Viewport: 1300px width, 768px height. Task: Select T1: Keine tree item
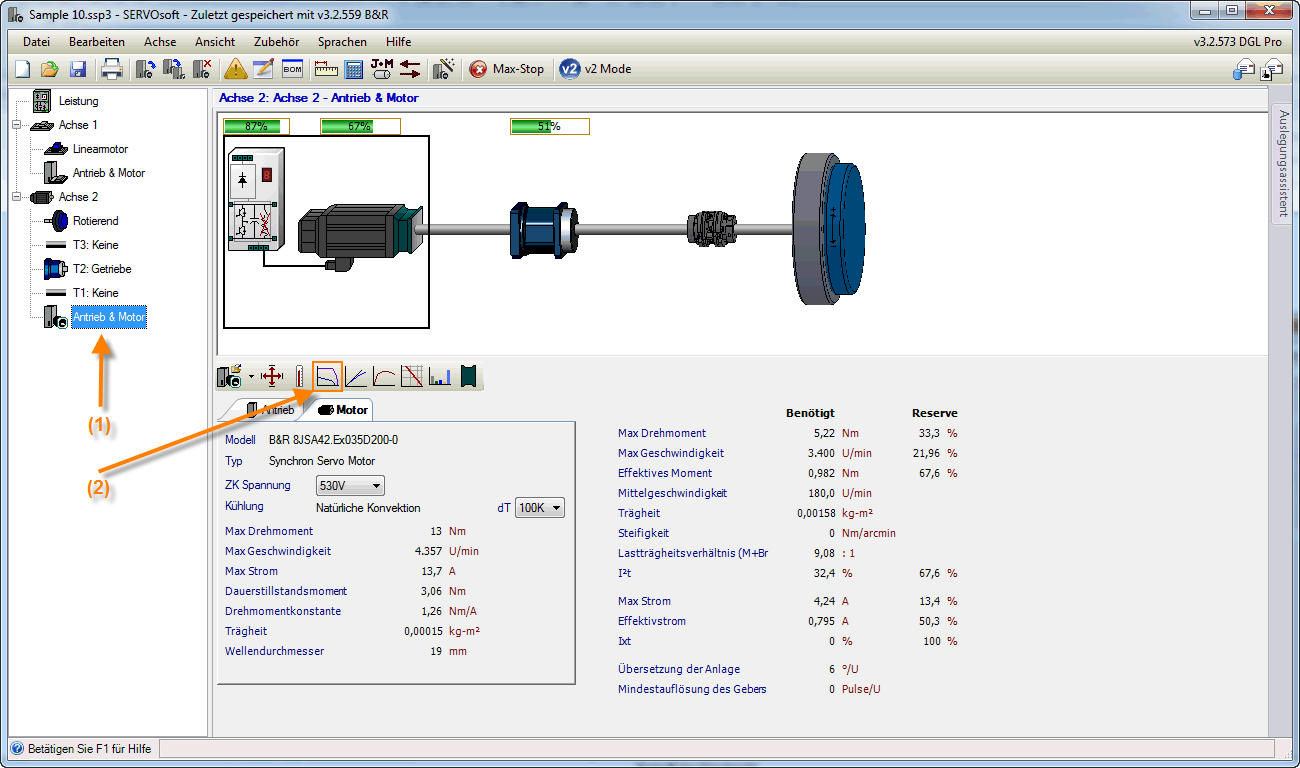coord(95,293)
